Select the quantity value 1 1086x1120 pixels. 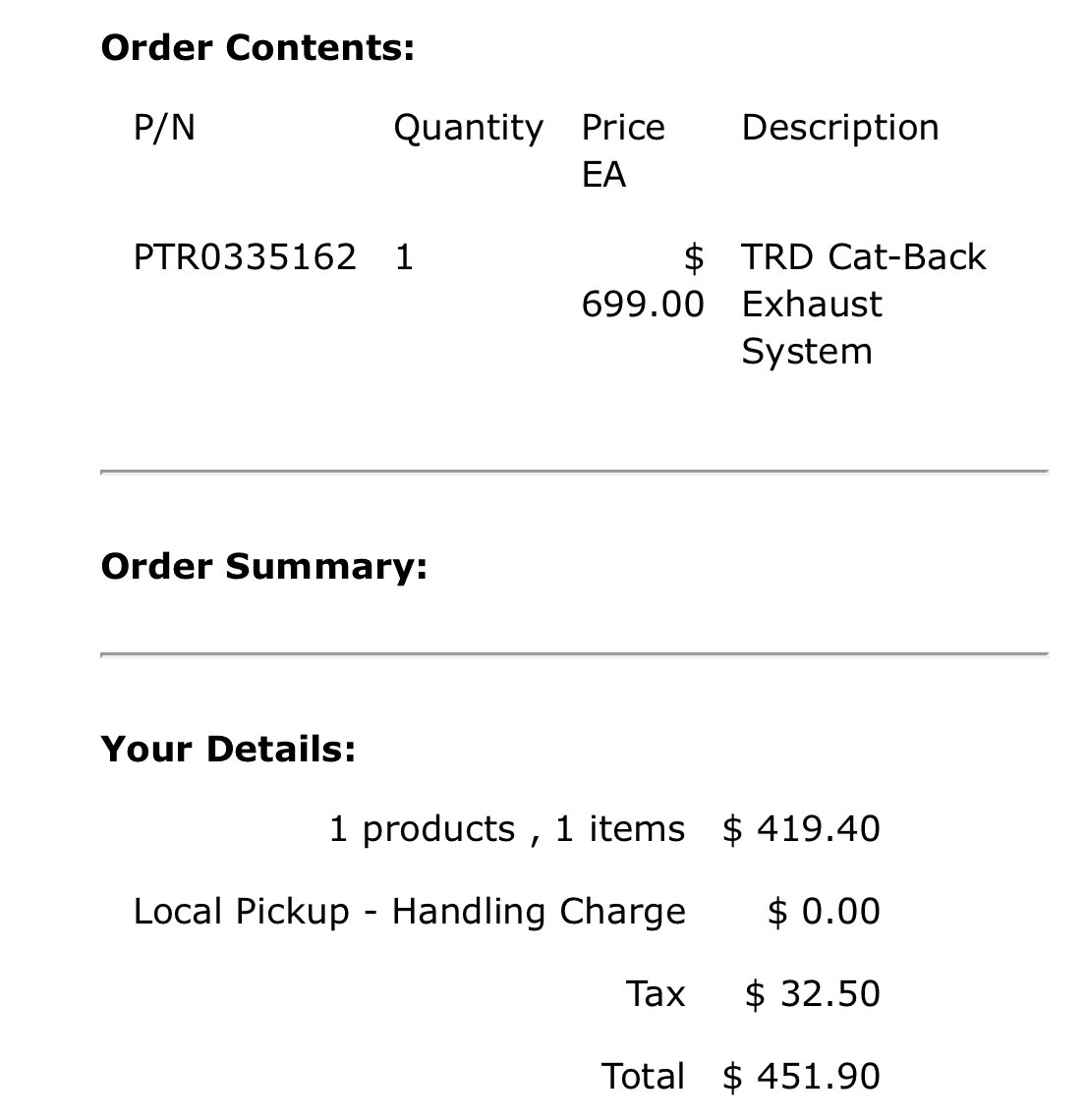pos(404,257)
